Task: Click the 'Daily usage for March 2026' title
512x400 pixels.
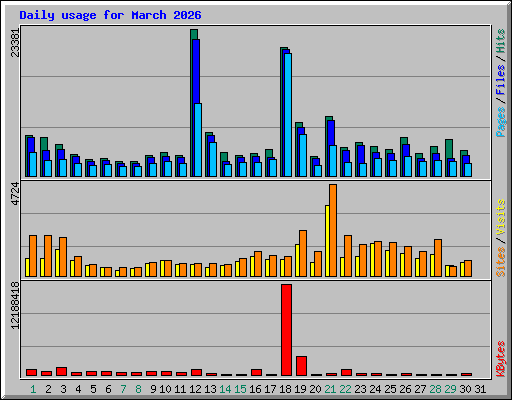Action: pyautogui.click(x=110, y=15)
